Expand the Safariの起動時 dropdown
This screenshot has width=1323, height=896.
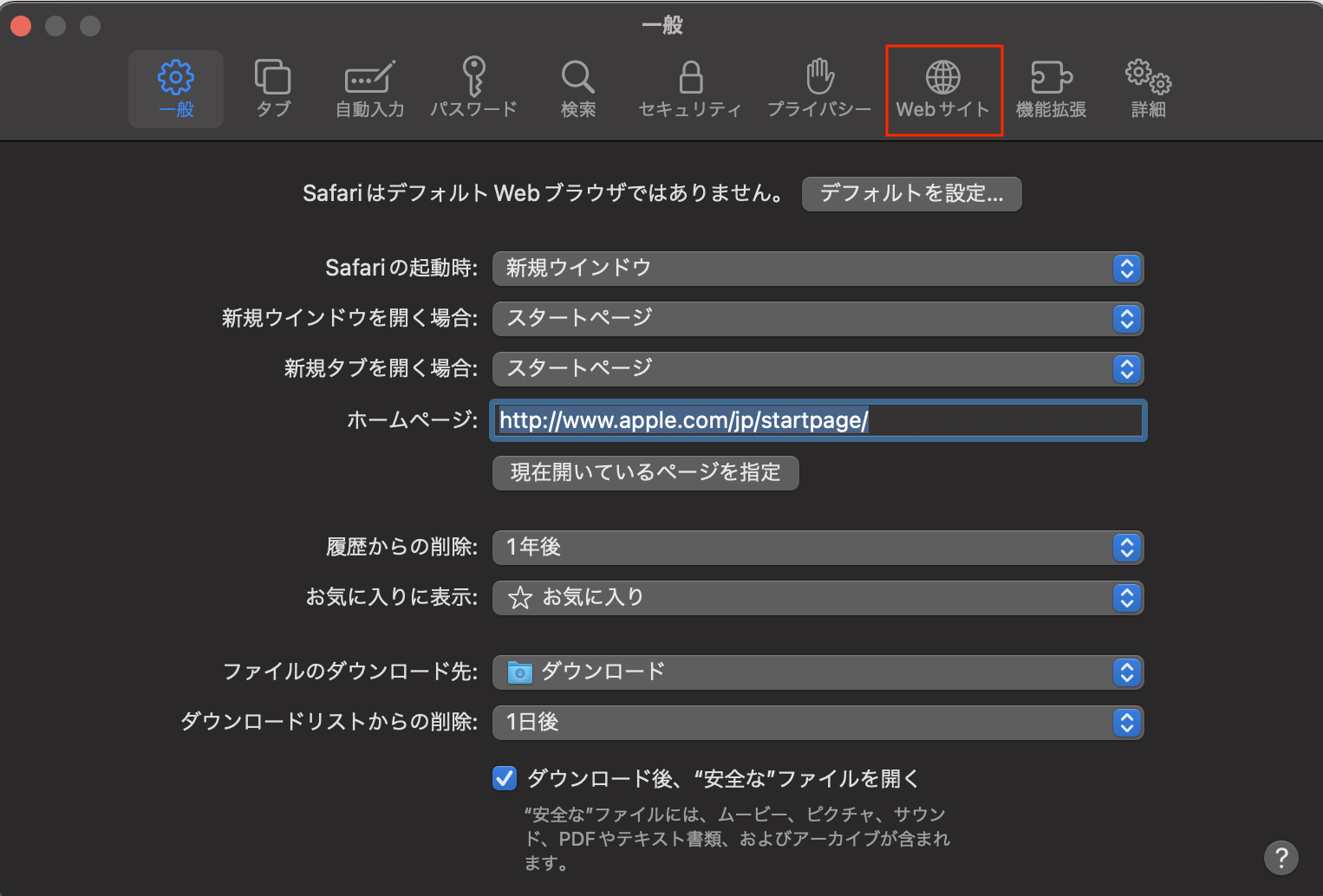click(818, 268)
